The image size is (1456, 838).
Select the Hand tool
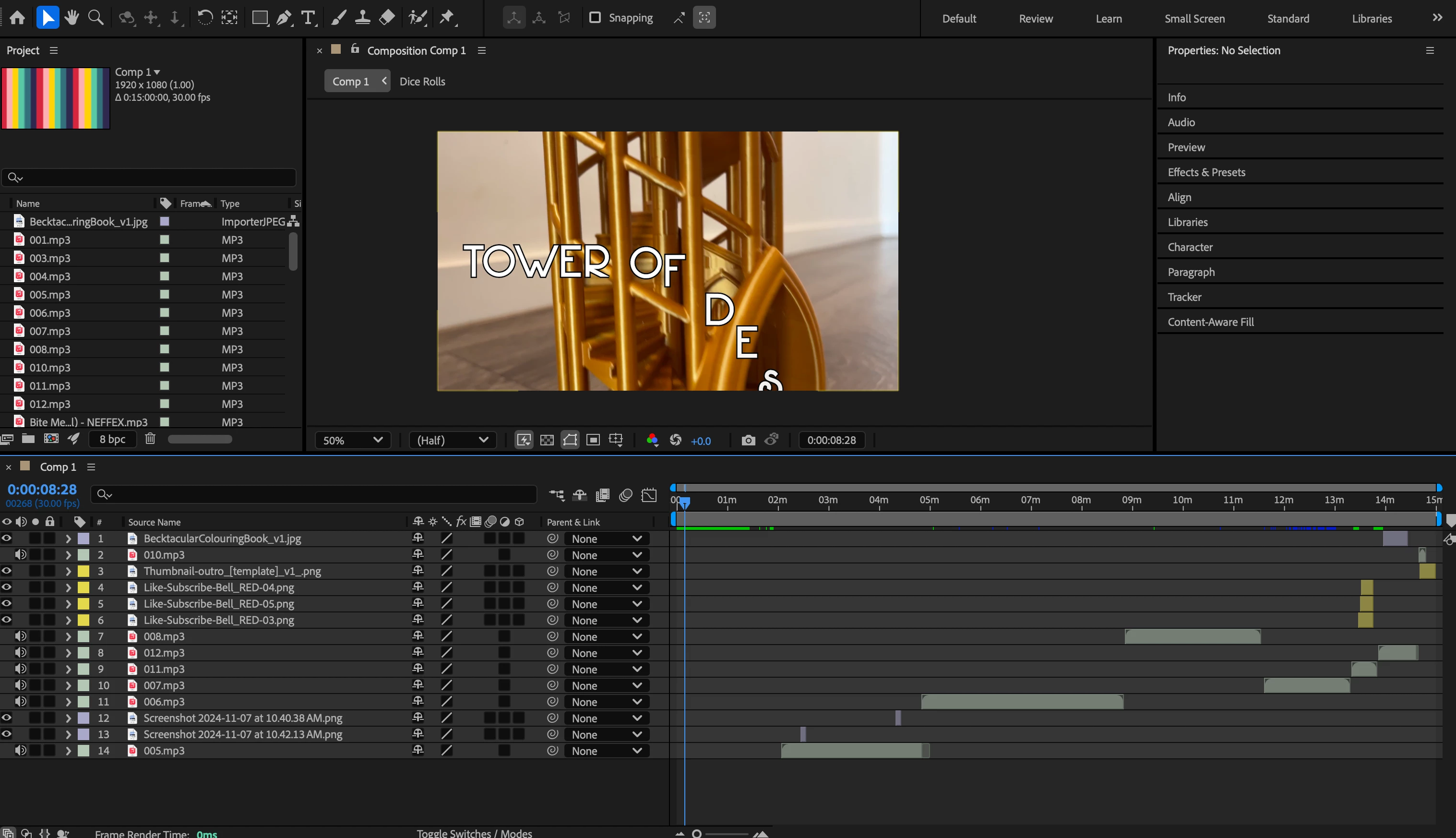pos(72,18)
